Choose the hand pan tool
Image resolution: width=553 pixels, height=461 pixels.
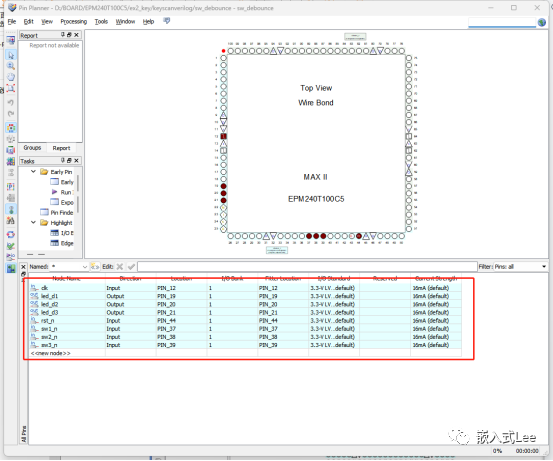pos(11,77)
